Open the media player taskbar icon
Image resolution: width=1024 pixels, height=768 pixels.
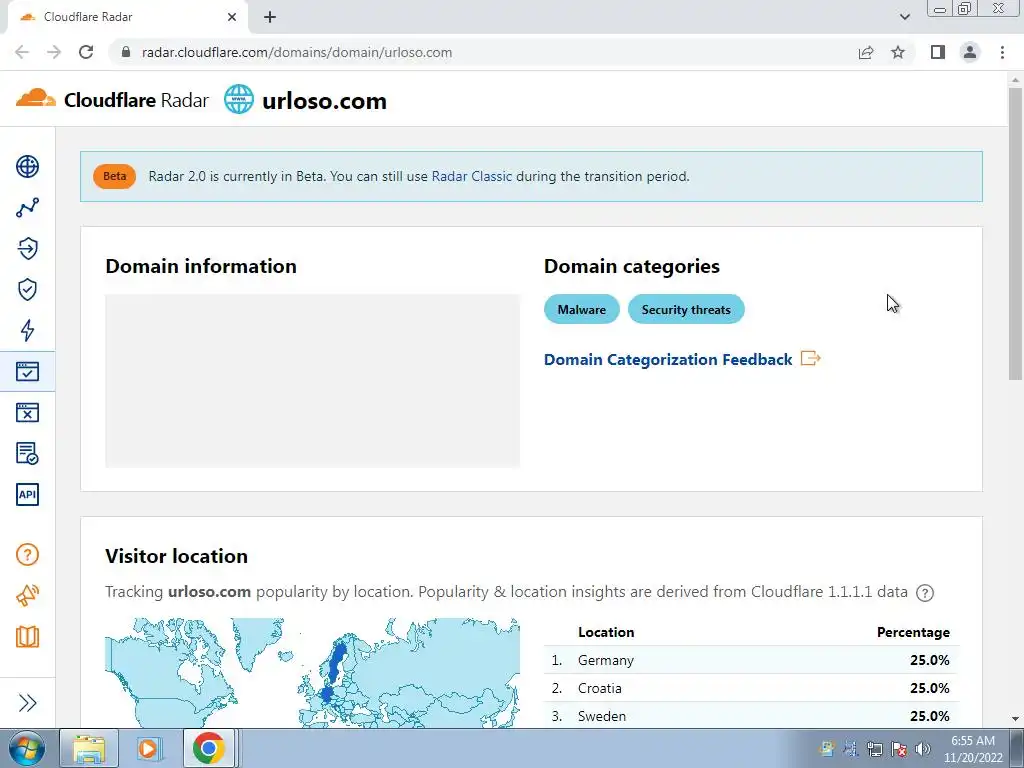pyautogui.click(x=148, y=748)
